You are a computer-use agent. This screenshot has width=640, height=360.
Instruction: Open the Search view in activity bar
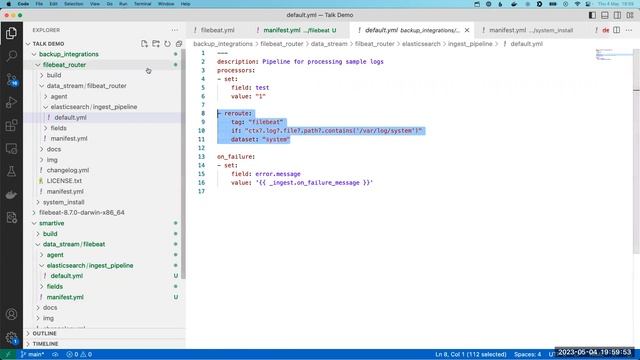coord(11,56)
